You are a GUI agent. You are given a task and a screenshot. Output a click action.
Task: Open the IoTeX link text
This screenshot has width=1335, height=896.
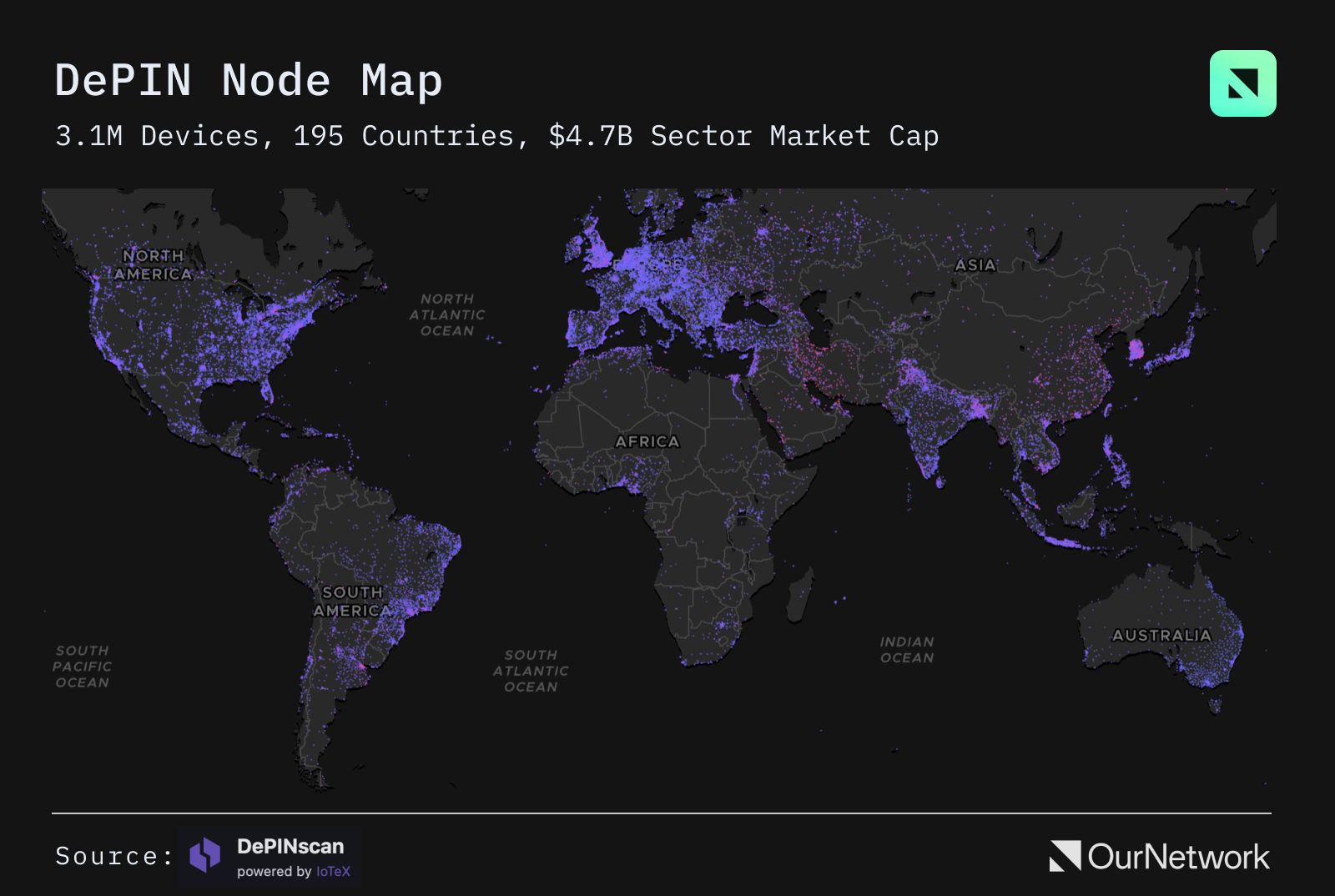333,872
